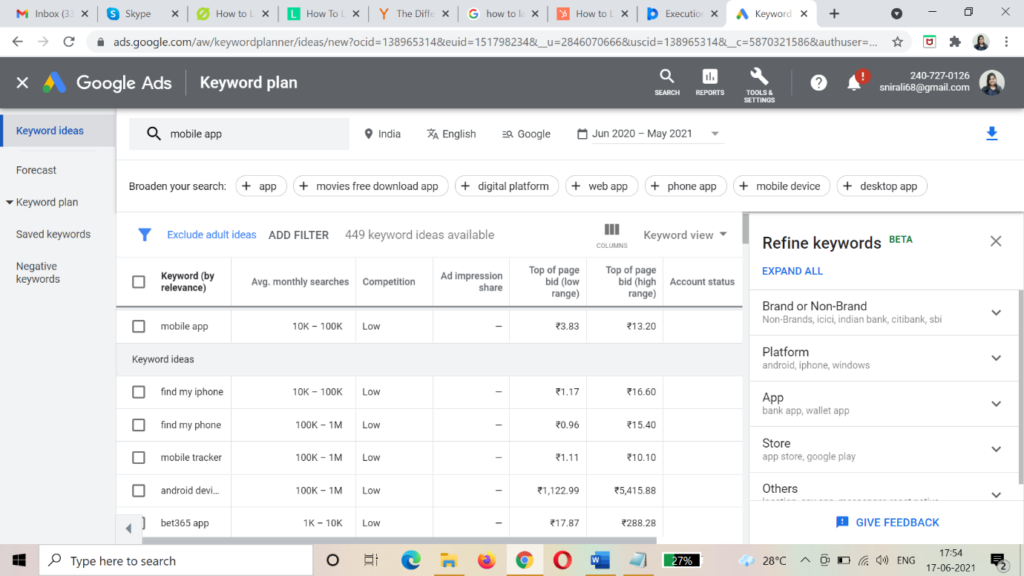Open the Search tool in Google Ads header
The image size is (1024, 576).
pyautogui.click(x=667, y=83)
